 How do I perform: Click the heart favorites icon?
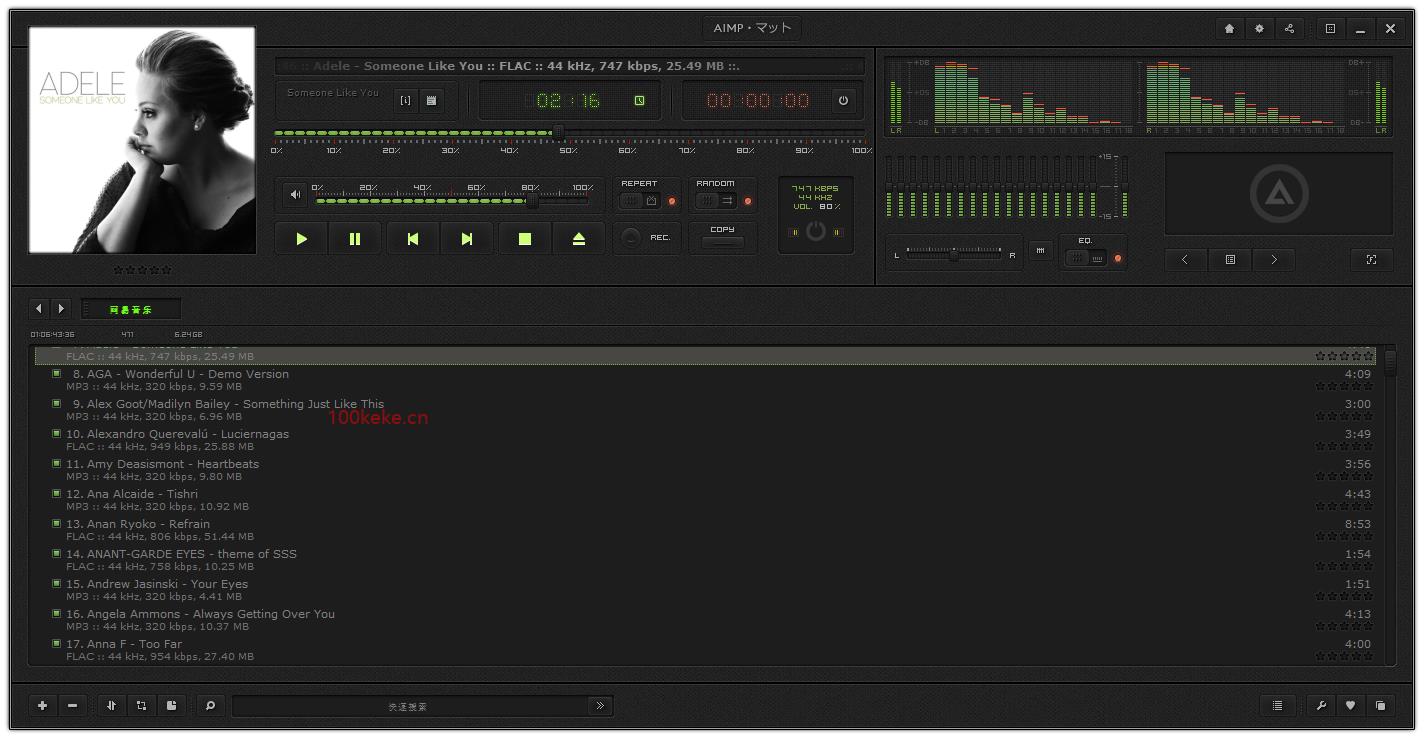coord(1350,706)
